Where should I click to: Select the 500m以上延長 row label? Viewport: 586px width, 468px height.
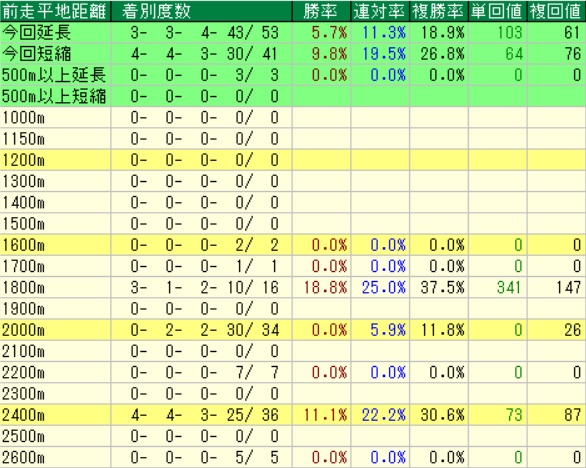54,75
